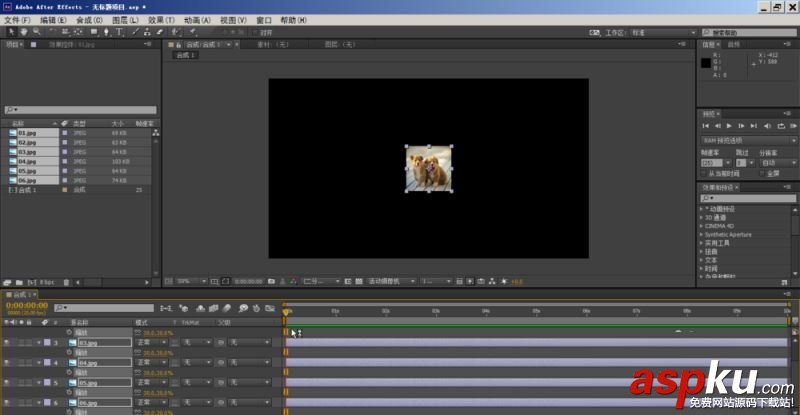The width and height of the screenshot is (800, 415).
Task: Select the Puppet Pin tool
Action: click(193, 32)
